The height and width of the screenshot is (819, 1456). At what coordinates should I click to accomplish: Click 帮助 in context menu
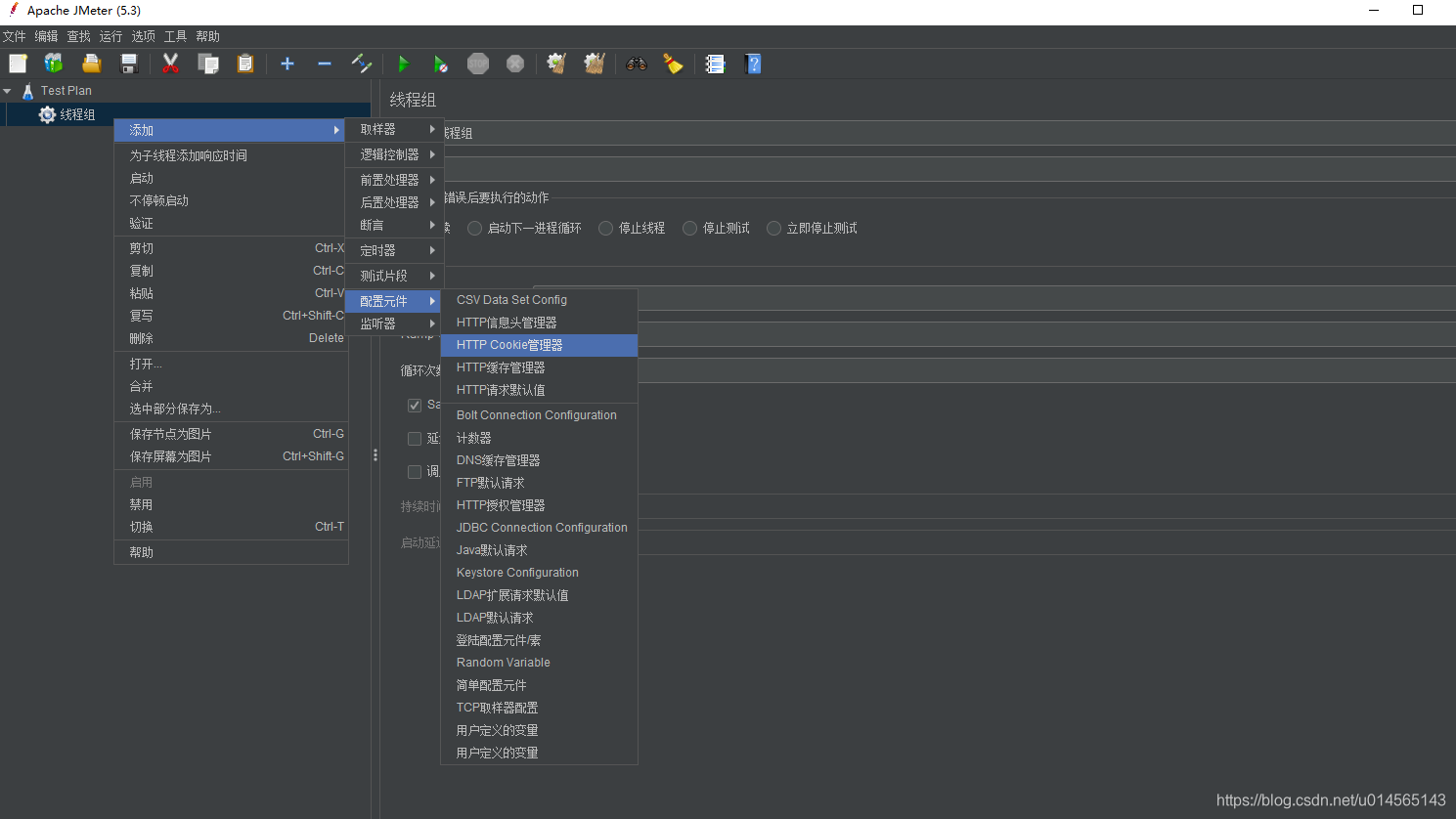[x=231, y=552]
